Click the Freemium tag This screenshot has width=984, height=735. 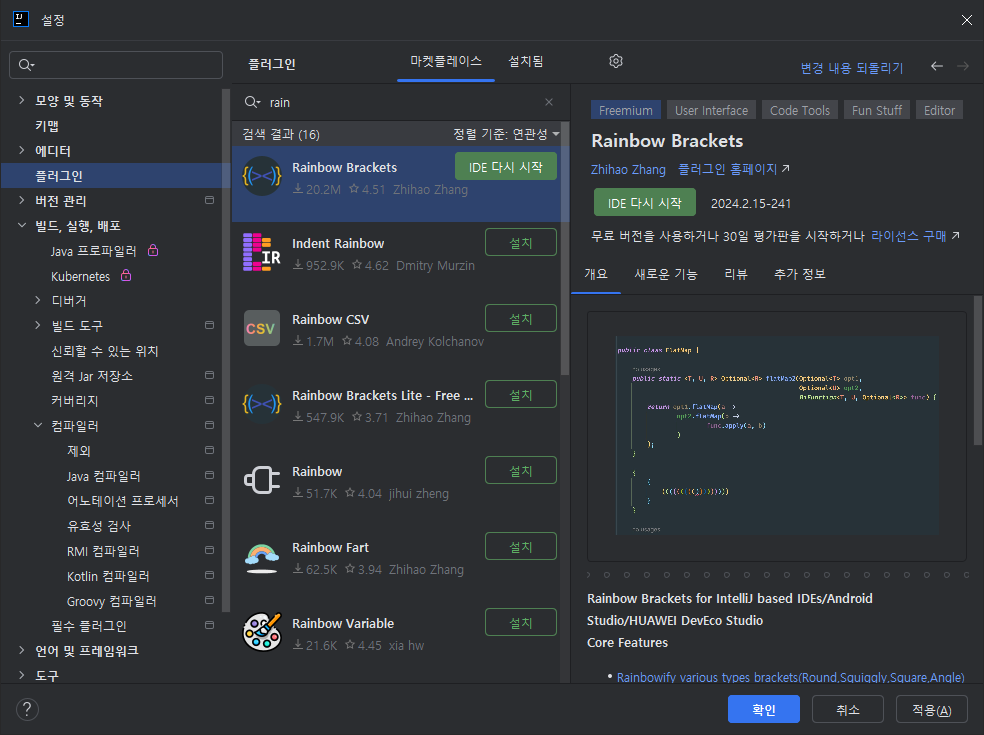[626, 110]
